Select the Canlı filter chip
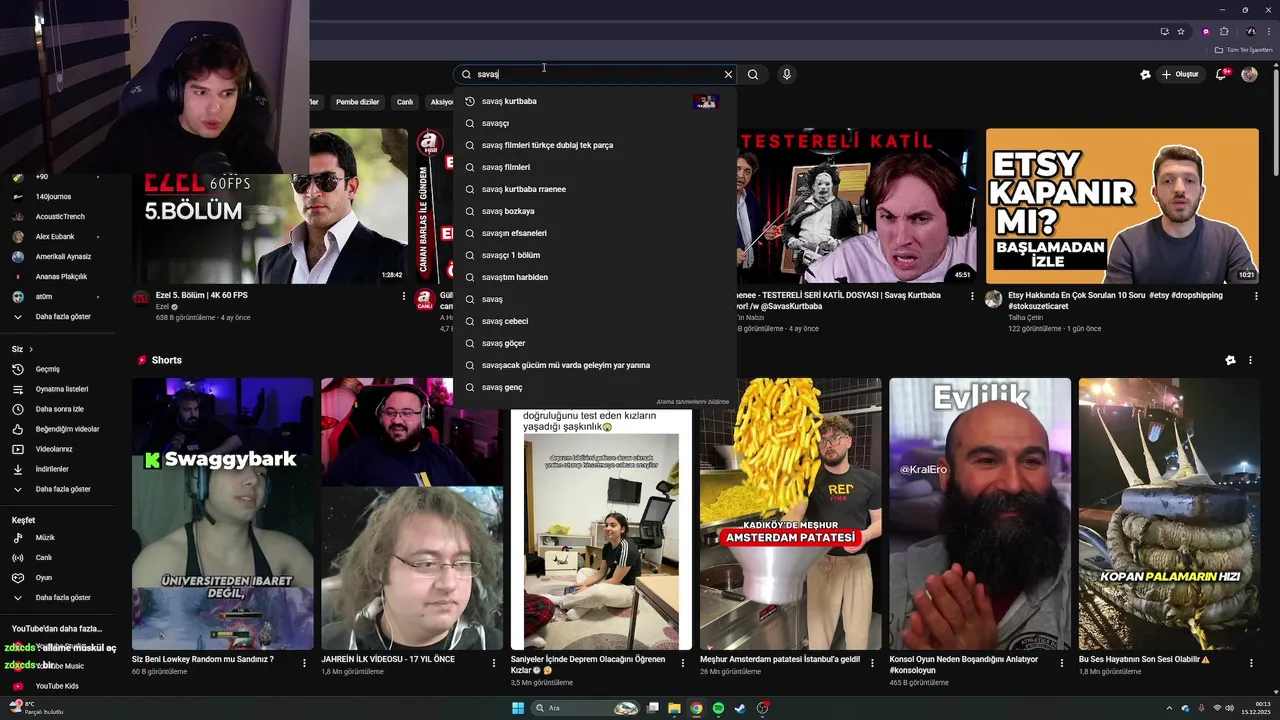The height and width of the screenshot is (720, 1280). pyautogui.click(x=405, y=102)
